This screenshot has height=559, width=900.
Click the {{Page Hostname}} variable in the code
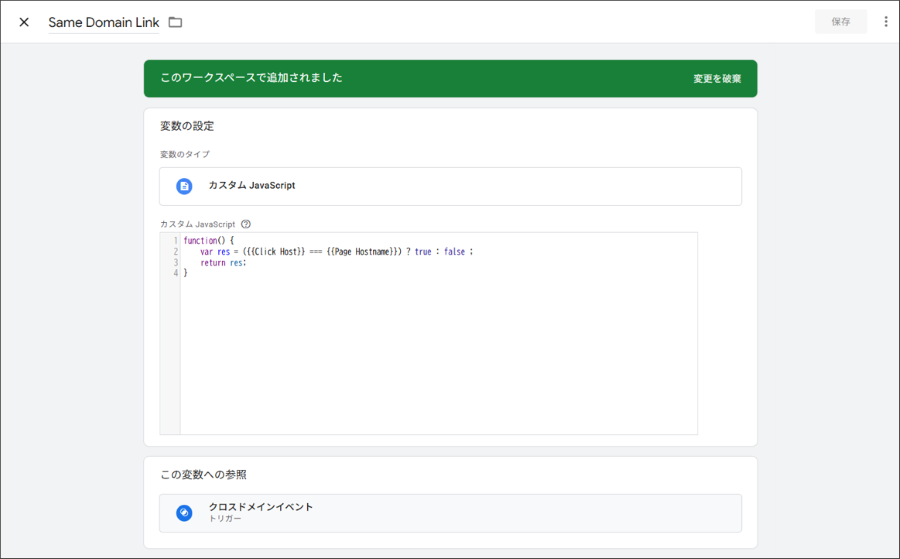coord(362,251)
